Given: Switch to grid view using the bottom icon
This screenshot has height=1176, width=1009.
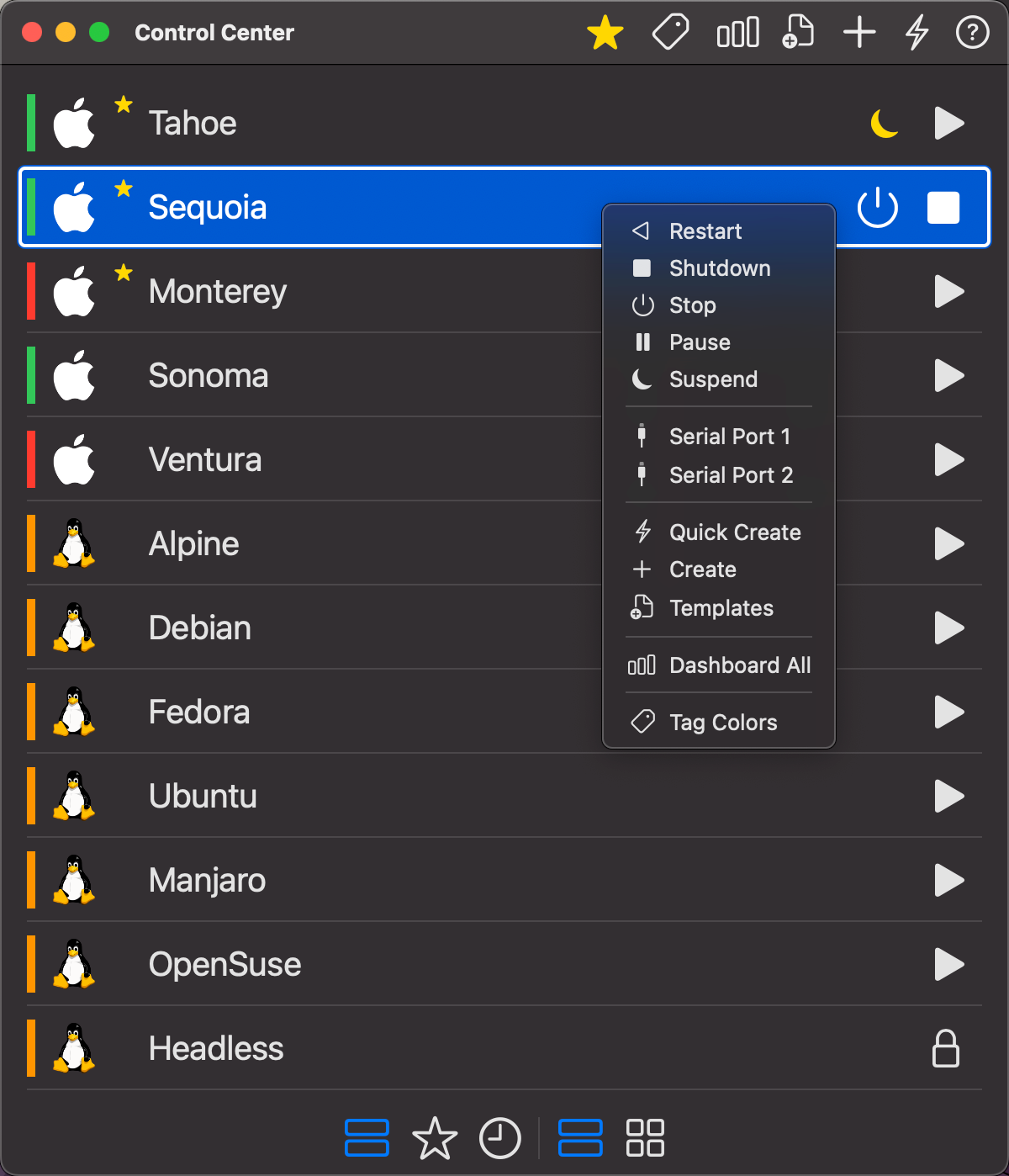Looking at the screenshot, I should pos(645,1138).
